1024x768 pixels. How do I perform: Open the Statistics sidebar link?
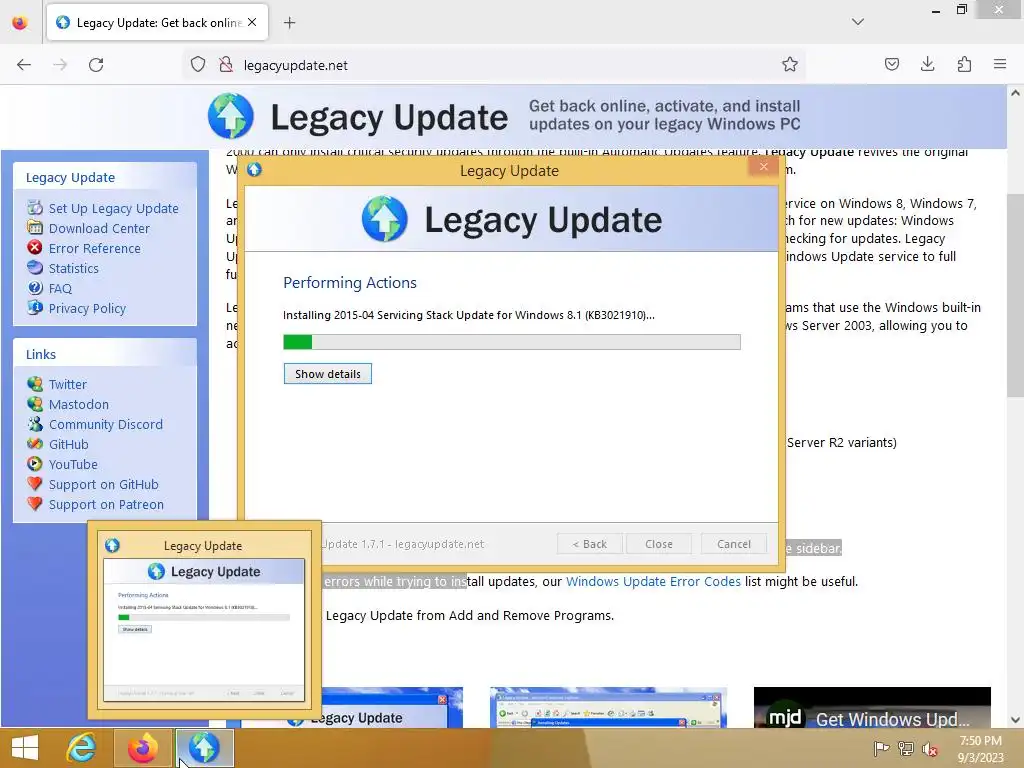74,268
